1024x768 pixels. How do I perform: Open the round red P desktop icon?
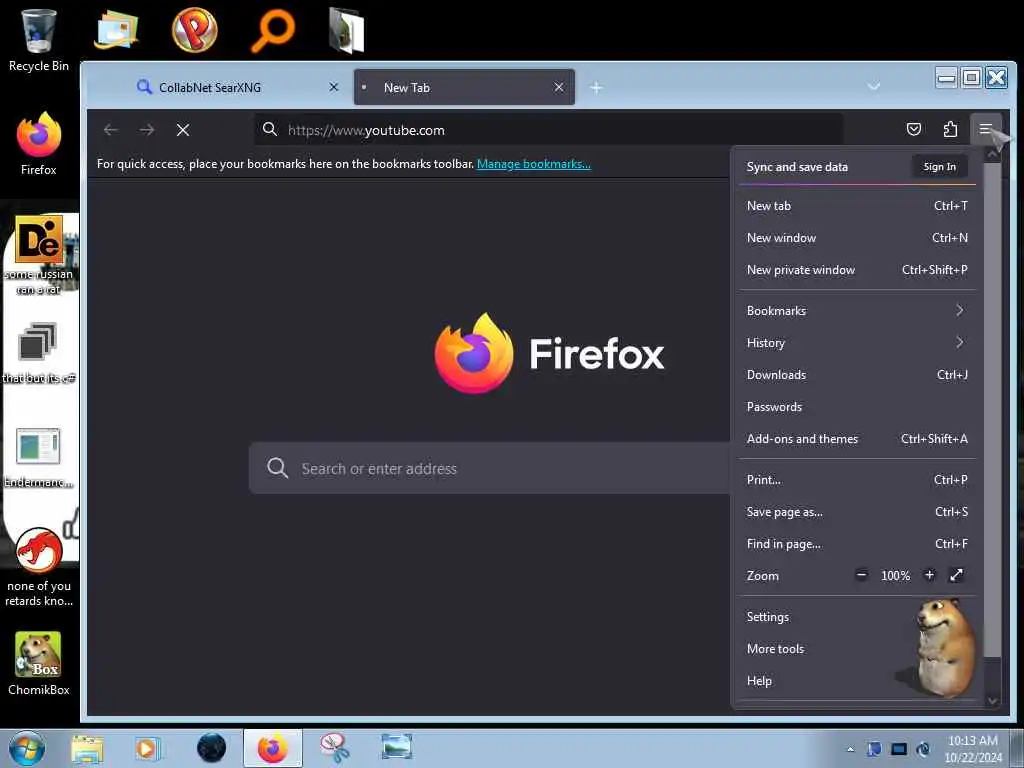coord(195,29)
